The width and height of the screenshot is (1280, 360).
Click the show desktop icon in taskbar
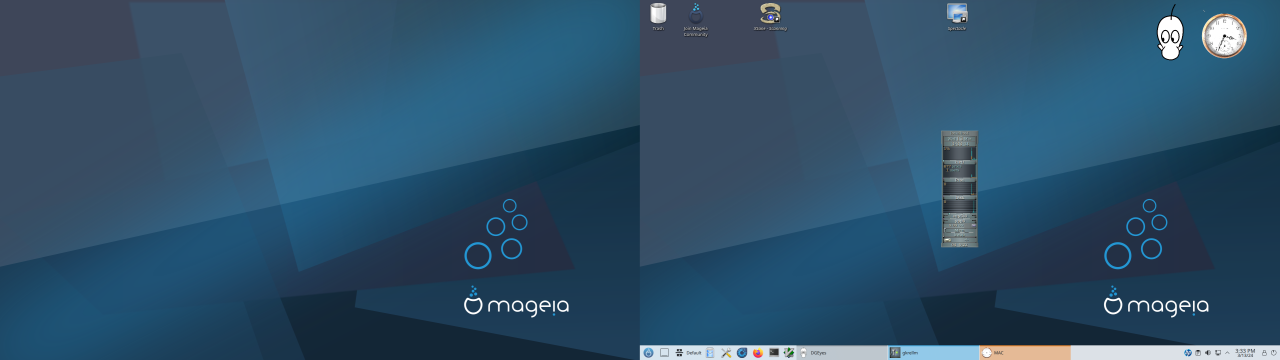tap(664, 353)
